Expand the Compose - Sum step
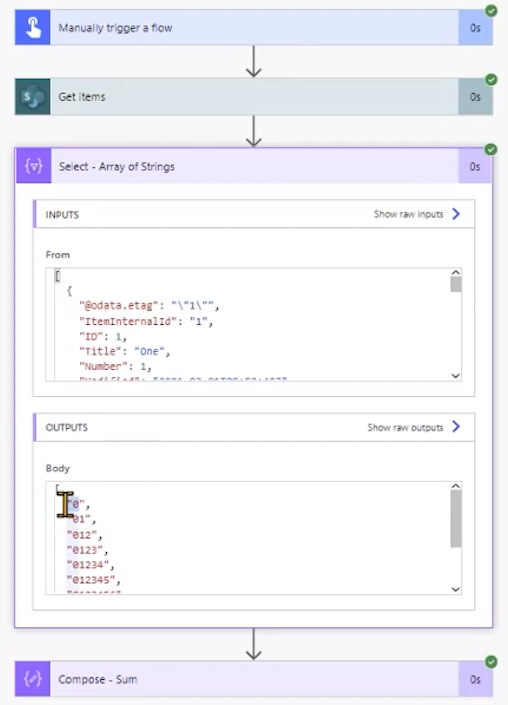 [254, 679]
